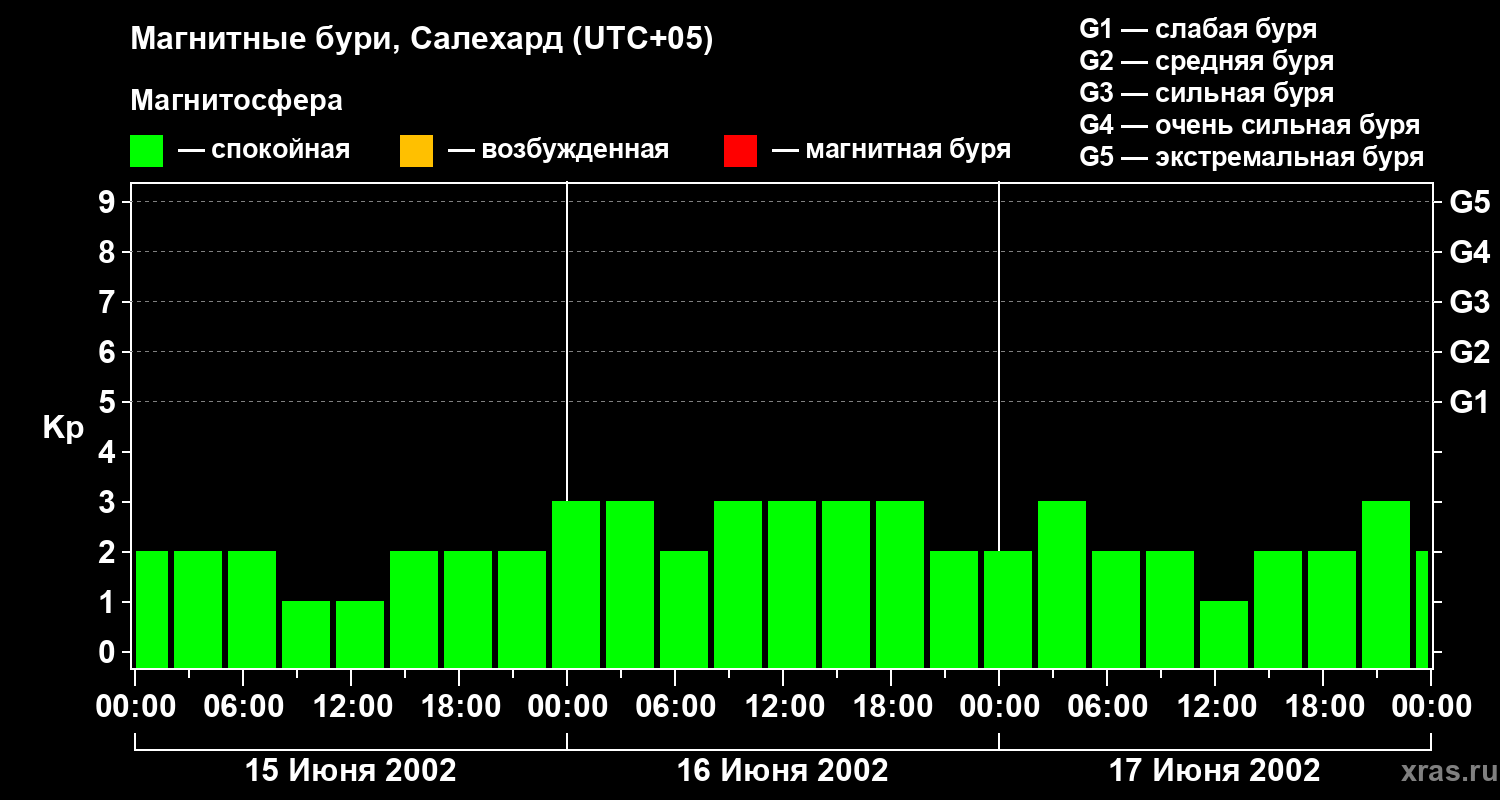Click the right-axis G2 level label
This screenshot has width=1500, height=800.
[x=1470, y=352]
